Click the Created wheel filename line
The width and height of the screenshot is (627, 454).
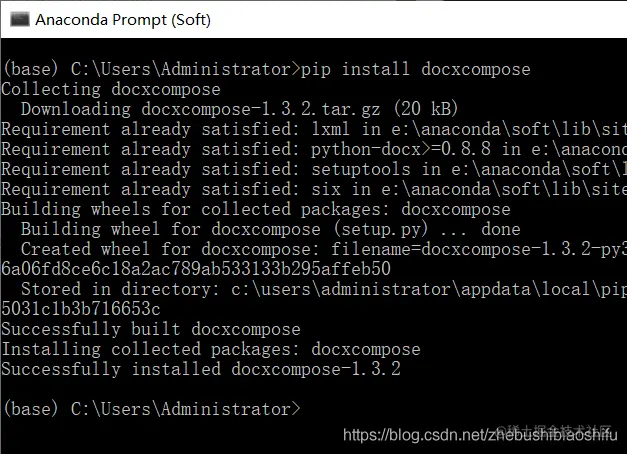[324, 249]
